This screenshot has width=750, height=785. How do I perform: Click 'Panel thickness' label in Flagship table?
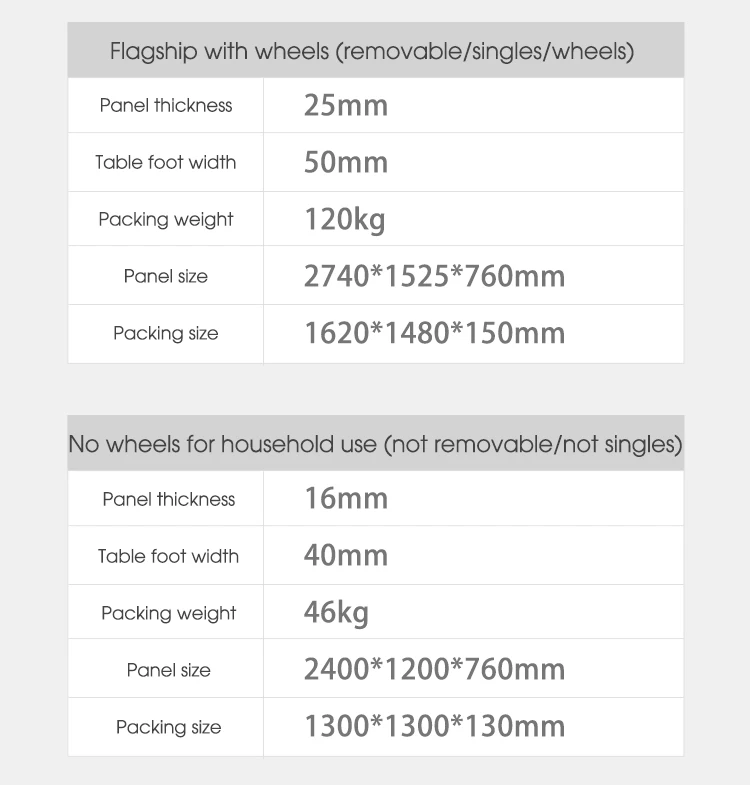coord(166,105)
